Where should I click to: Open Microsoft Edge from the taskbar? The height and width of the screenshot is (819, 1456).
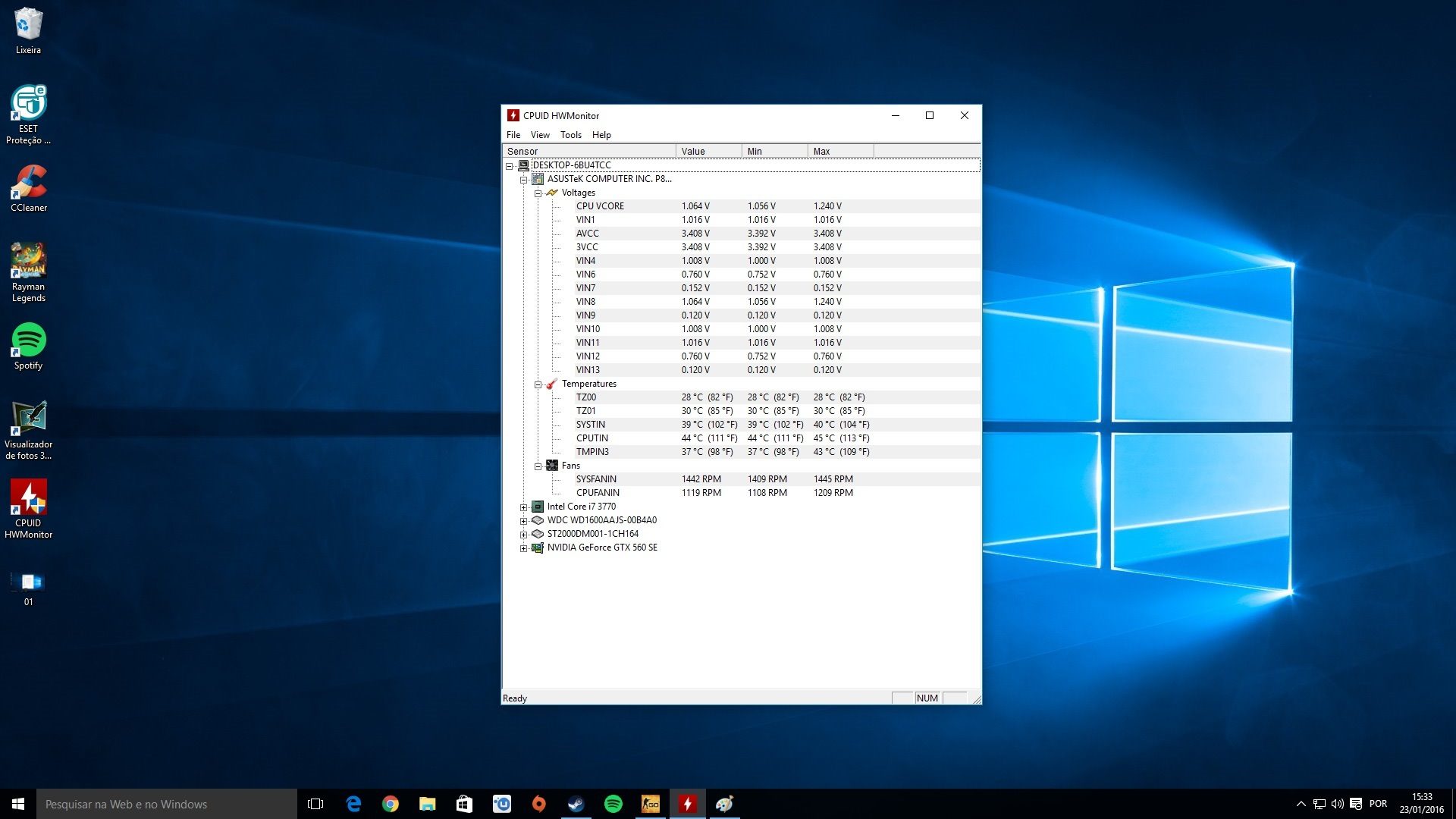coord(353,804)
